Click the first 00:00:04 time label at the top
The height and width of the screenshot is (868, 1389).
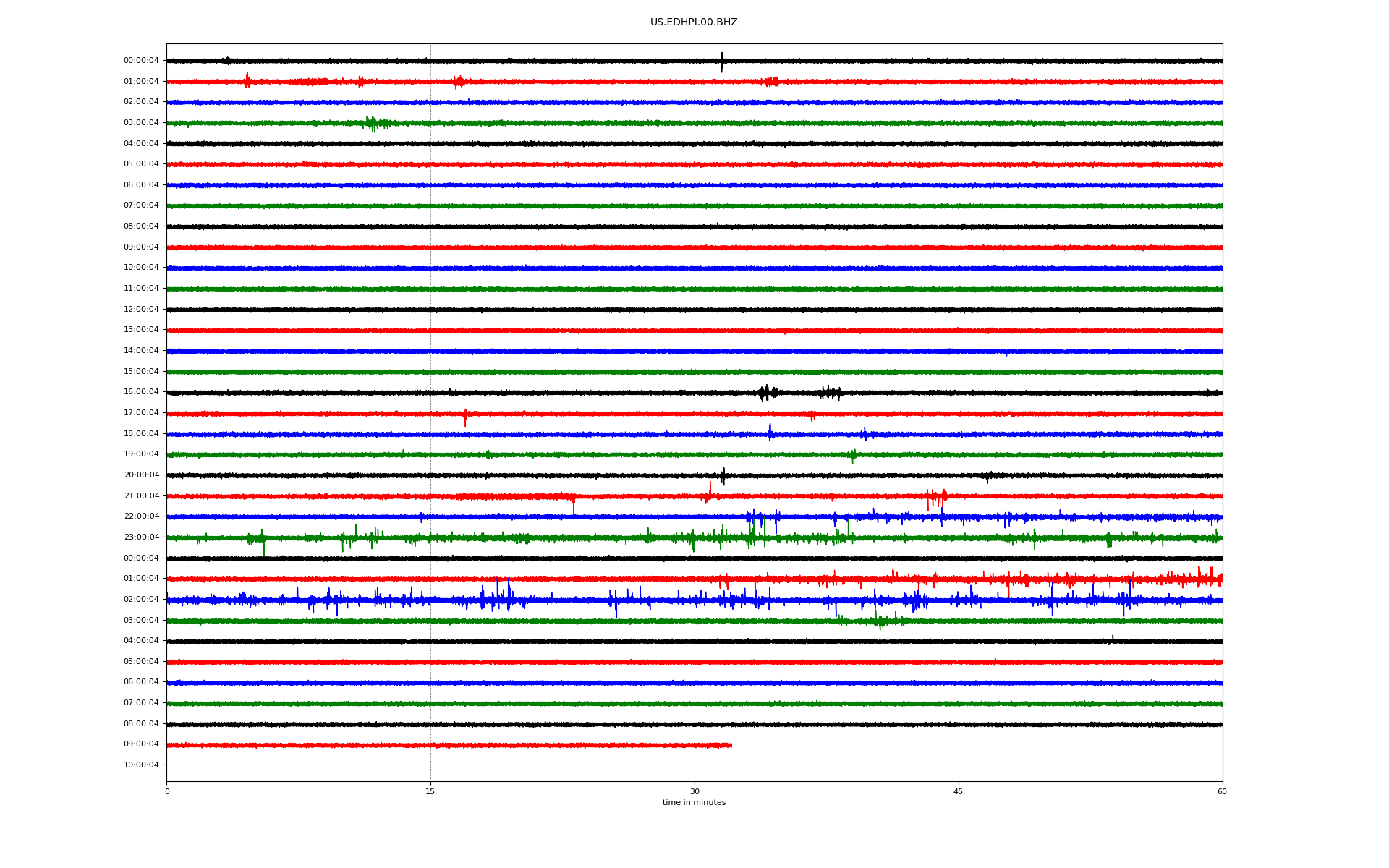(141, 61)
